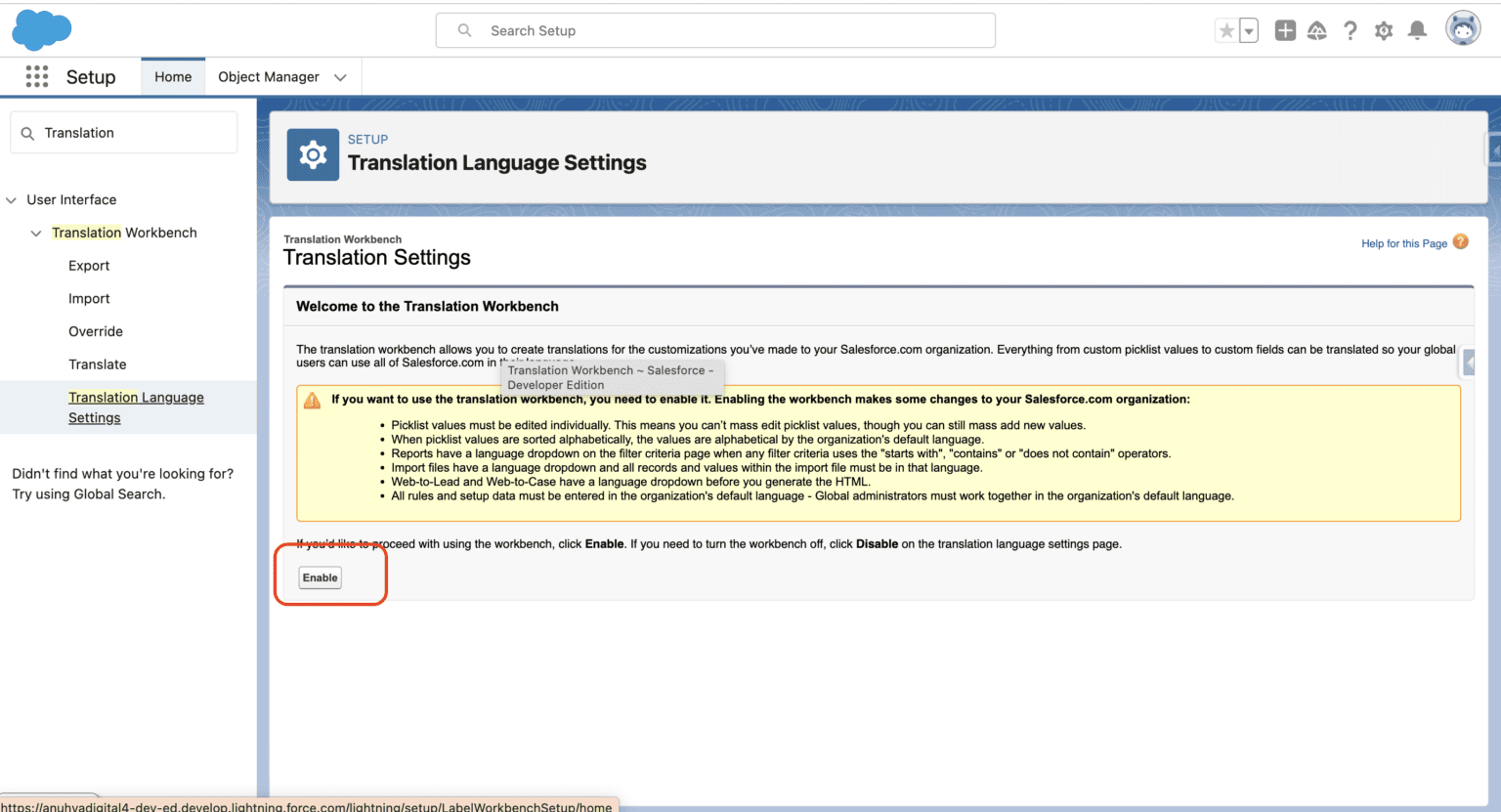Viewport: 1501px width, 812px height.
Task: Collapse the Translation Workbench section
Action: pos(36,233)
